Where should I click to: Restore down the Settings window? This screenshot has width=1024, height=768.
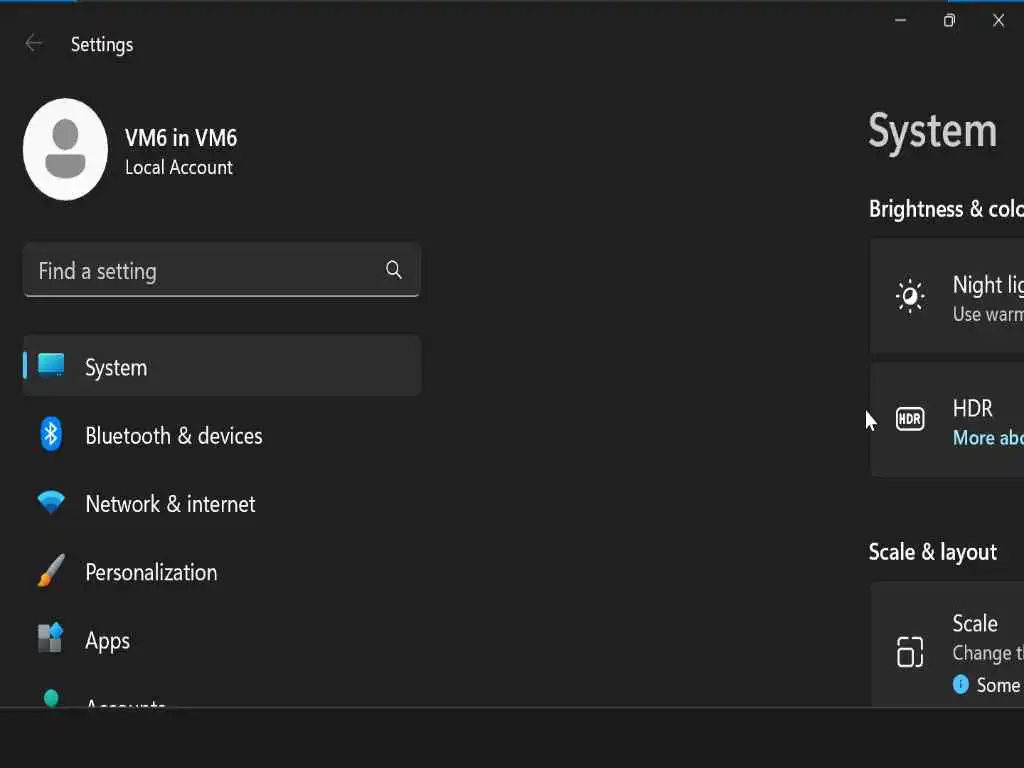pyautogui.click(x=949, y=21)
